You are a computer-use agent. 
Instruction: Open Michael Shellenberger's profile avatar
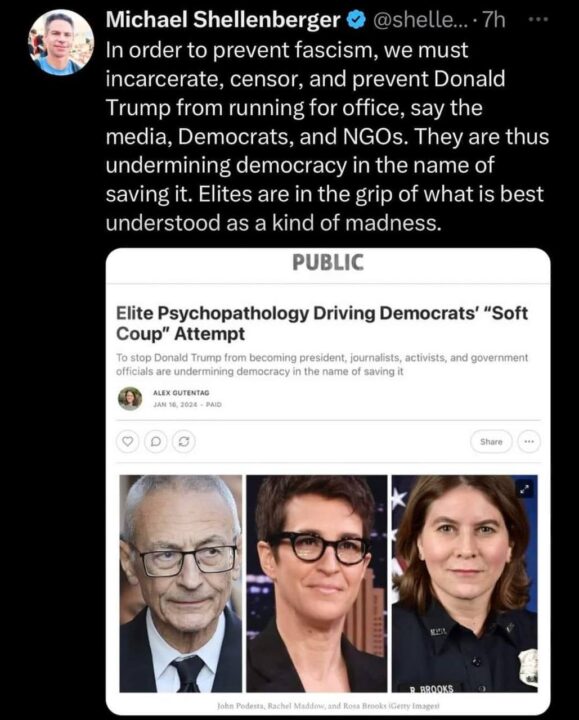point(61,42)
